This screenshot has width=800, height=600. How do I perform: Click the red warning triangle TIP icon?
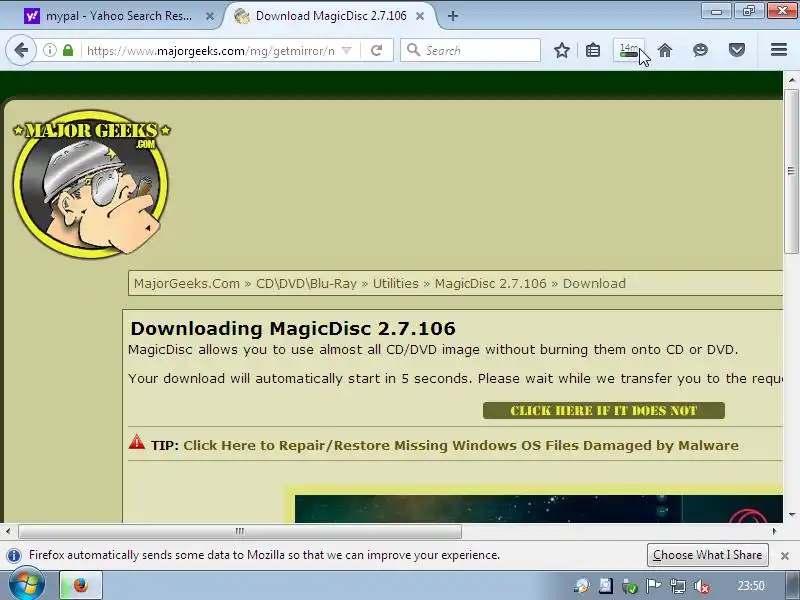[x=137, y=442]
